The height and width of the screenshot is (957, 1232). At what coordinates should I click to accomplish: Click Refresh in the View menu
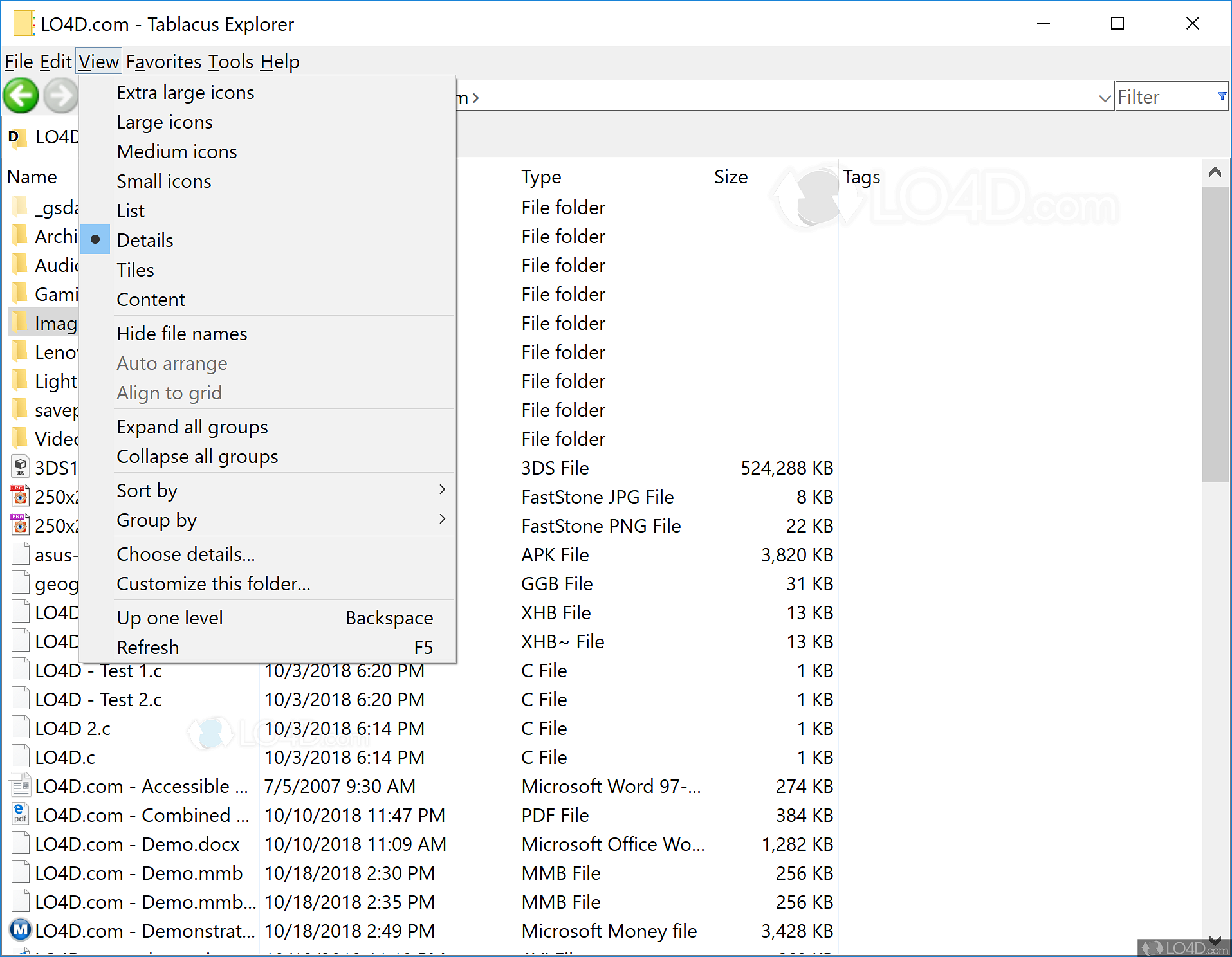tap(148, 647)
